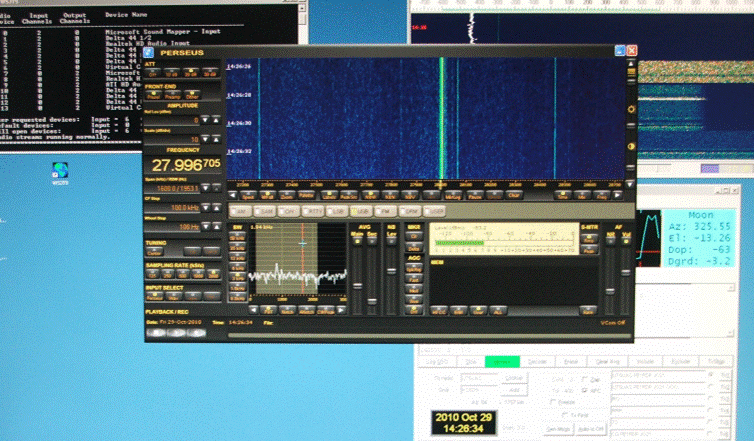Toggle the Labels display button
Image resolution: width=754 pixels, height=441 pixels.
click(329, 195)
